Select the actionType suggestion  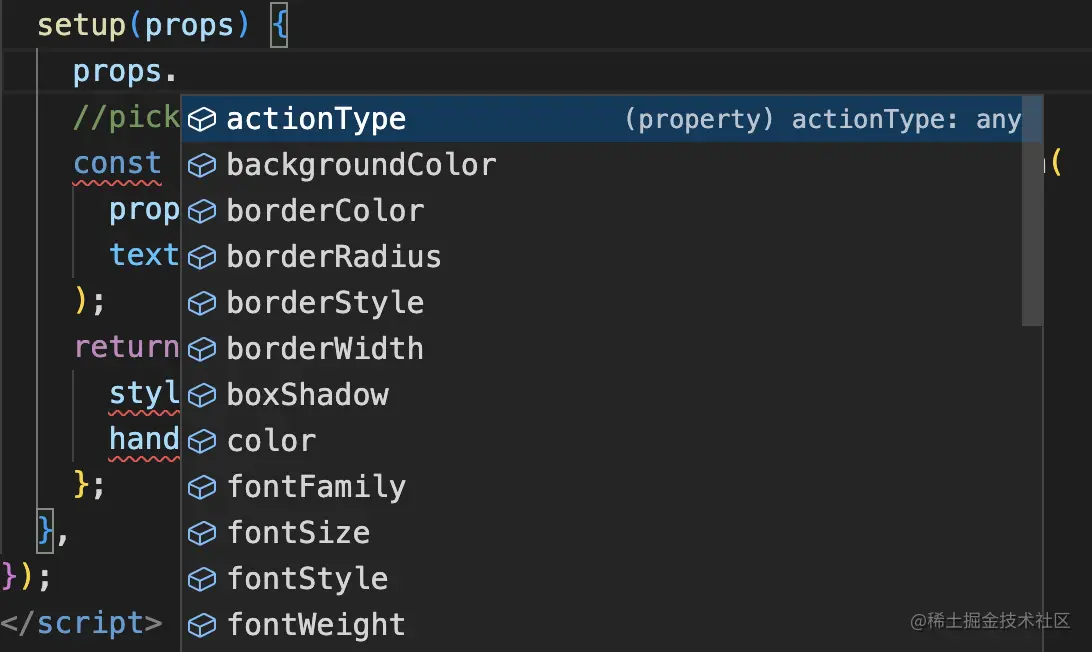coord(316,120)
